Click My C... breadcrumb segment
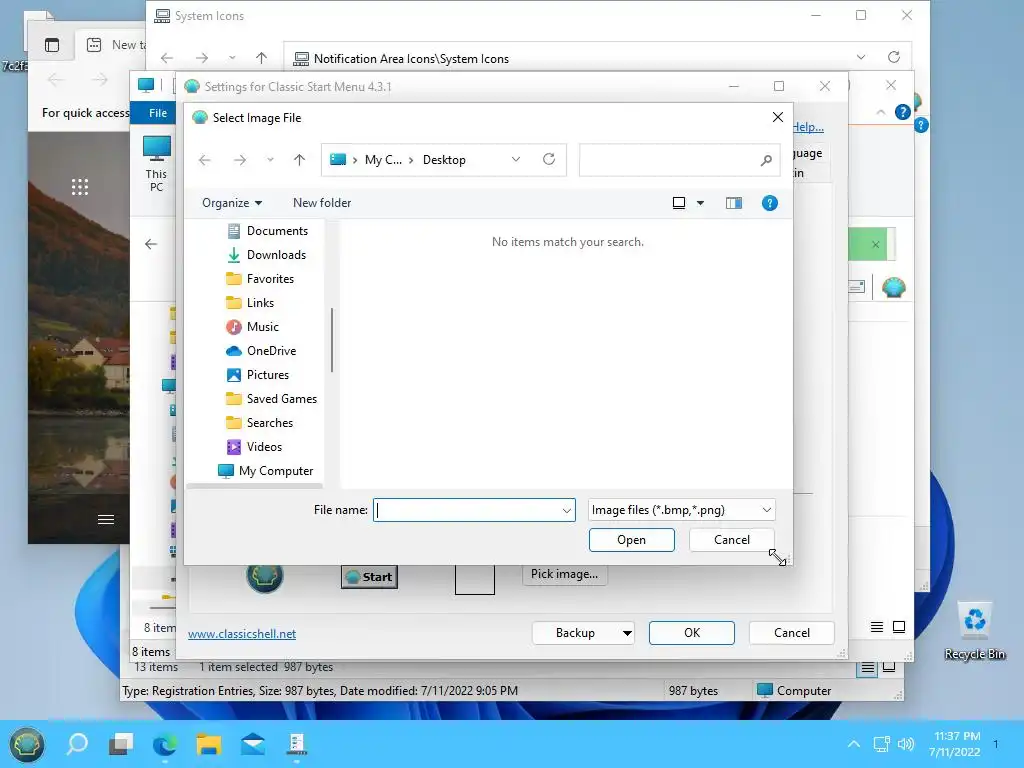Screen dimensions: 1024x768 coord(383,160)
